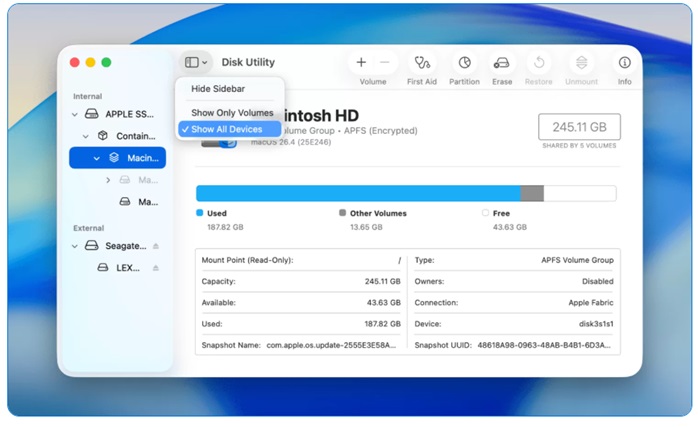Open the Partition pie chart icon

[464, 62]
